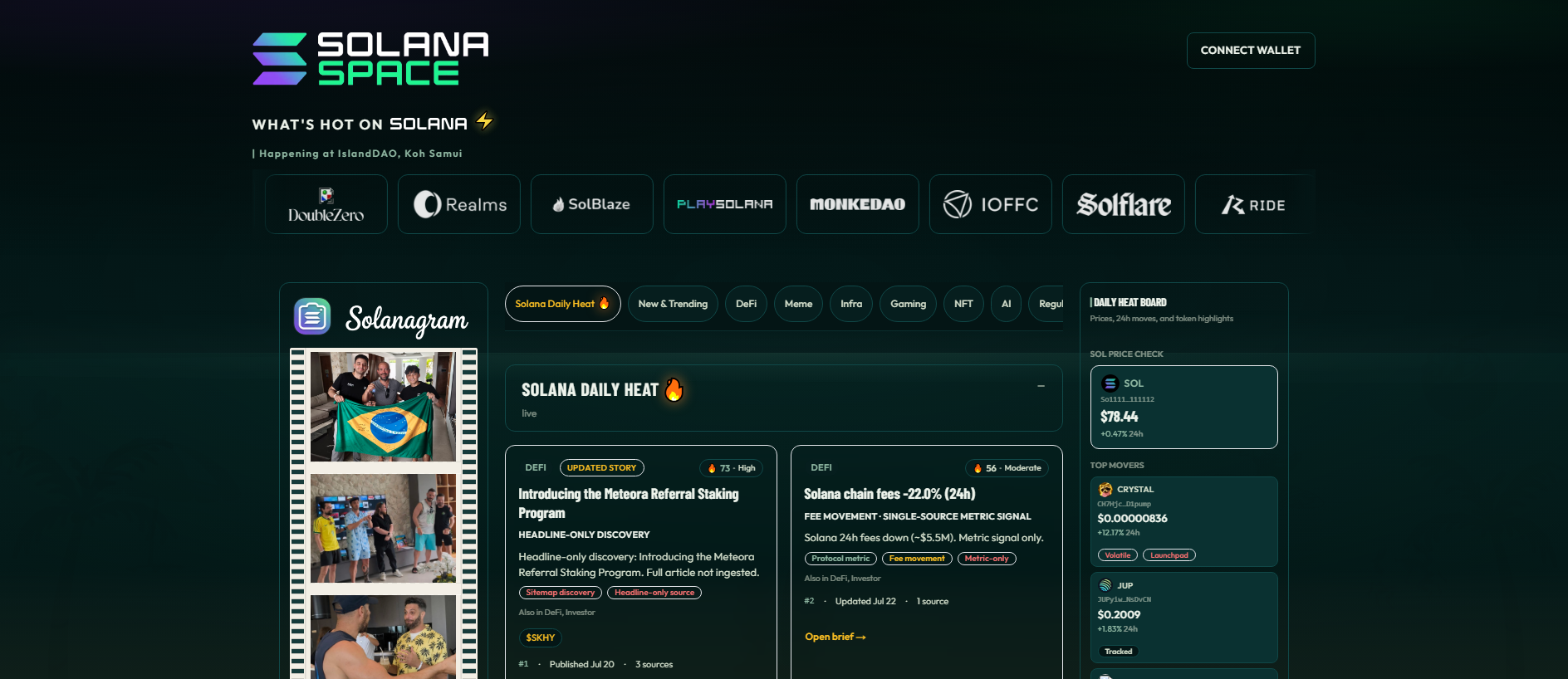Click the JUP token icon
This screenshot has height=679, width=1568.
point(1105,586)
